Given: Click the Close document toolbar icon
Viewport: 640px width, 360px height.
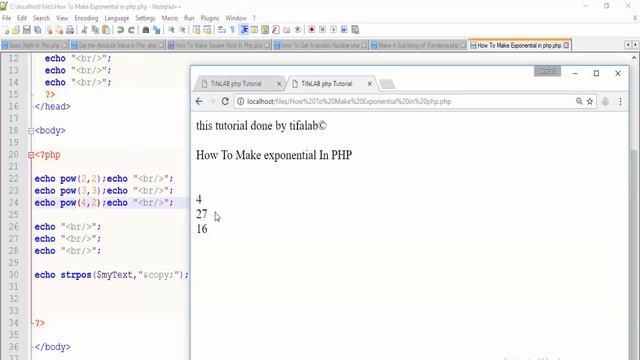Looking at the screenshot, I should coord(49,30).
